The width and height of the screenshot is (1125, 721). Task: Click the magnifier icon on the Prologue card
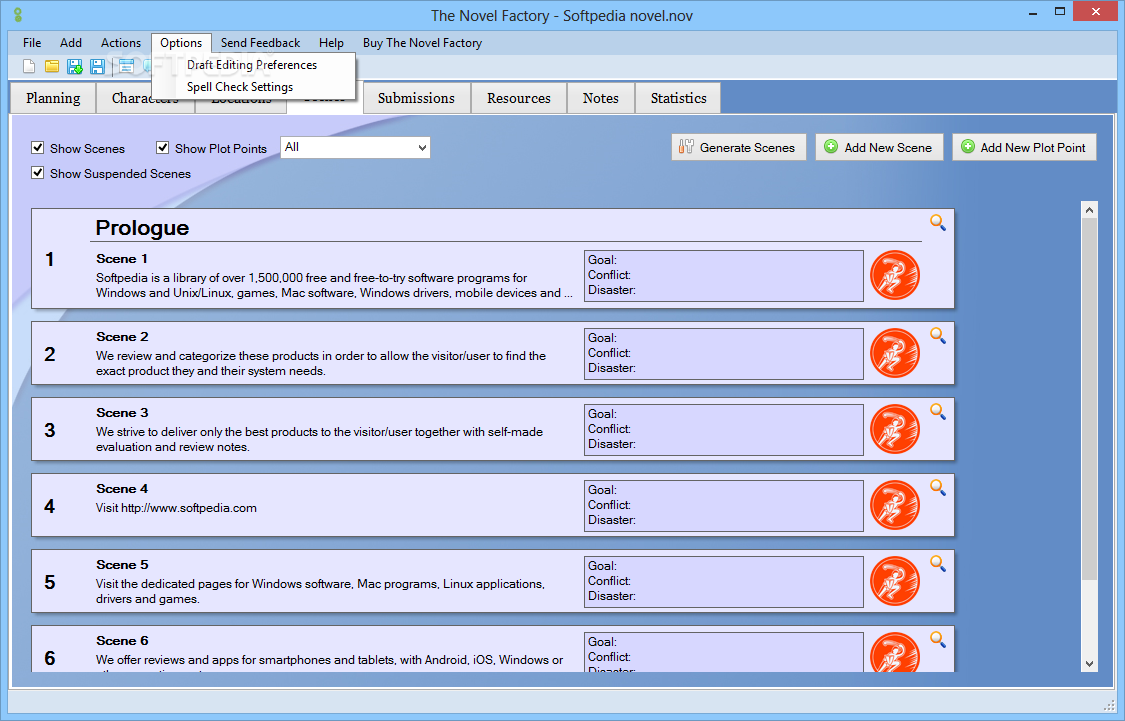[938, 222]
